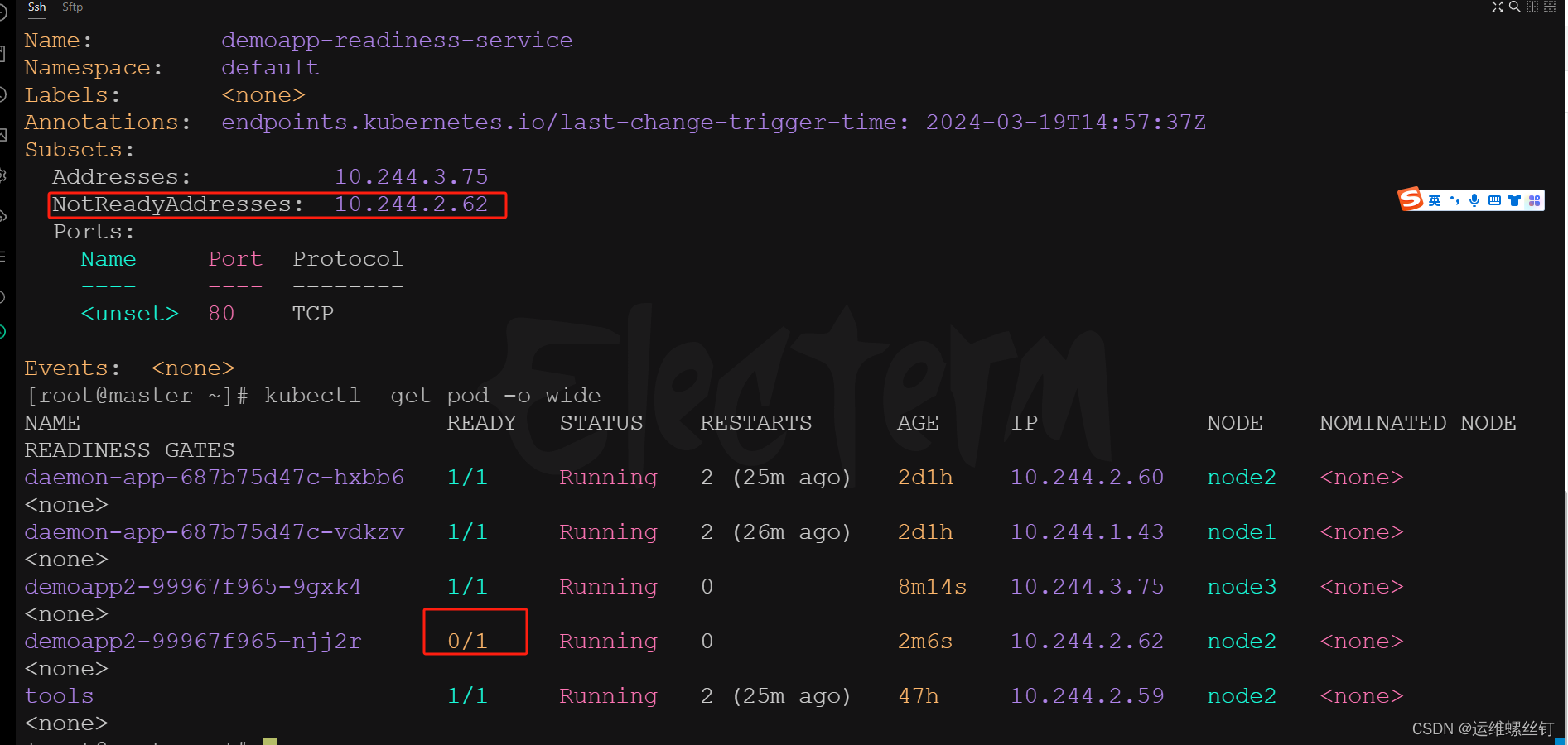
Task: Click the <unset> port name
Action: 129,314
